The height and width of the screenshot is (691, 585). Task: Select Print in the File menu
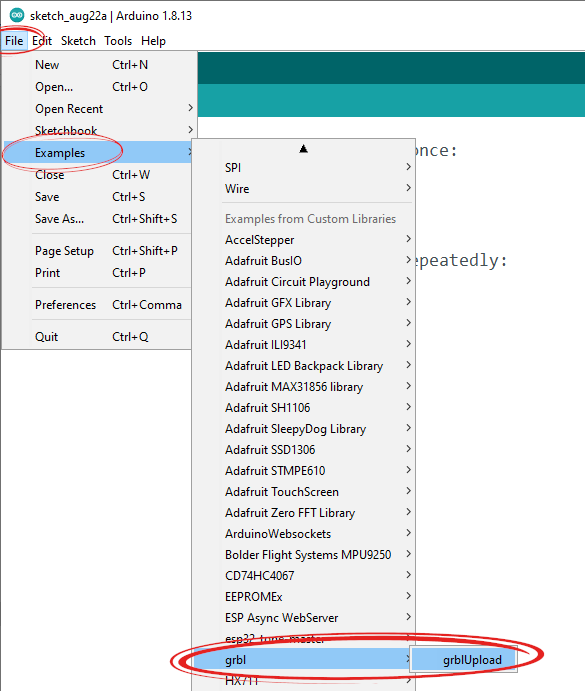tap(98, 273)
